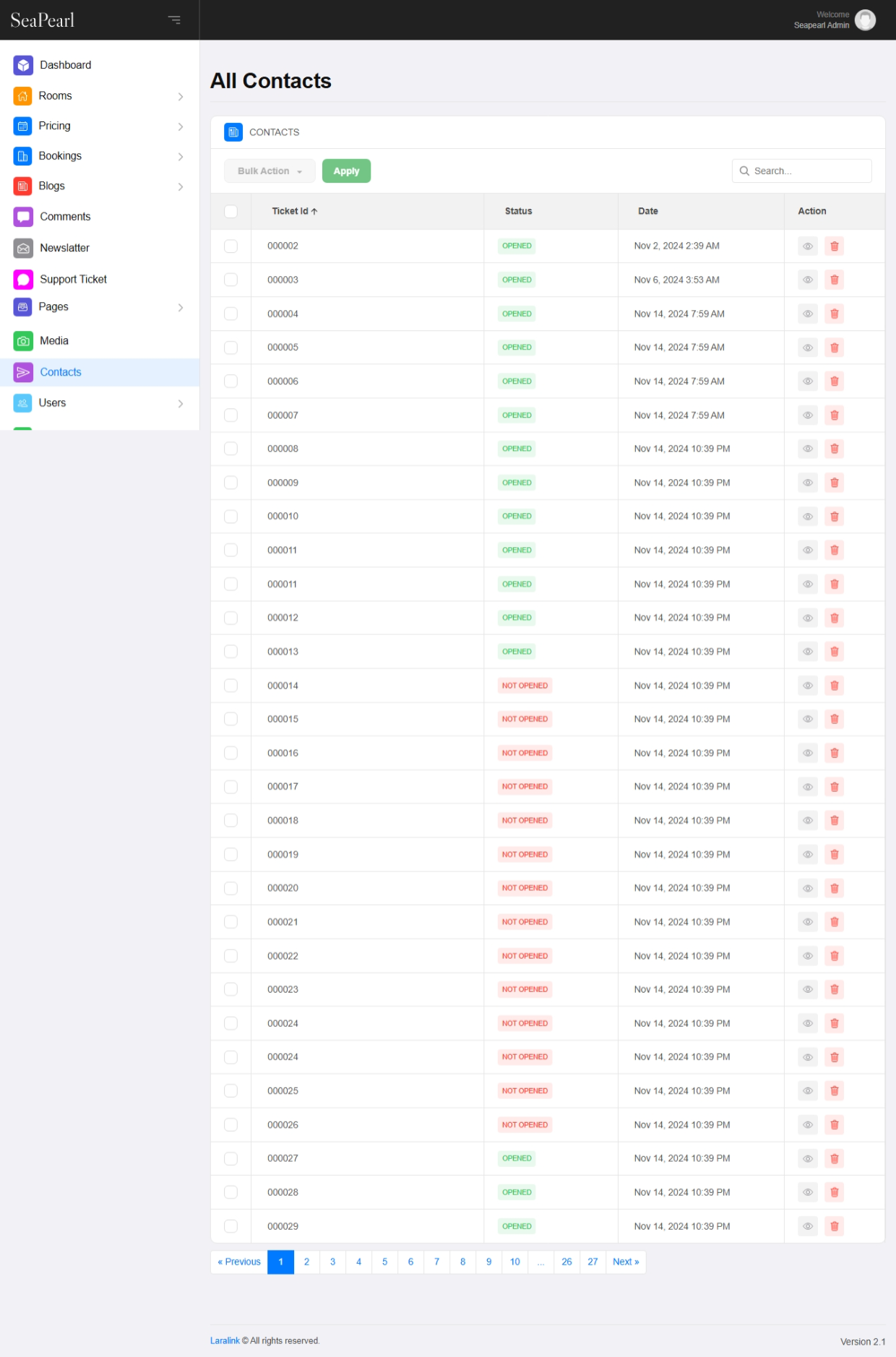Go to pagination page 5
The width and height of the screenshot is (896, 1357).
click(384, 1262)
